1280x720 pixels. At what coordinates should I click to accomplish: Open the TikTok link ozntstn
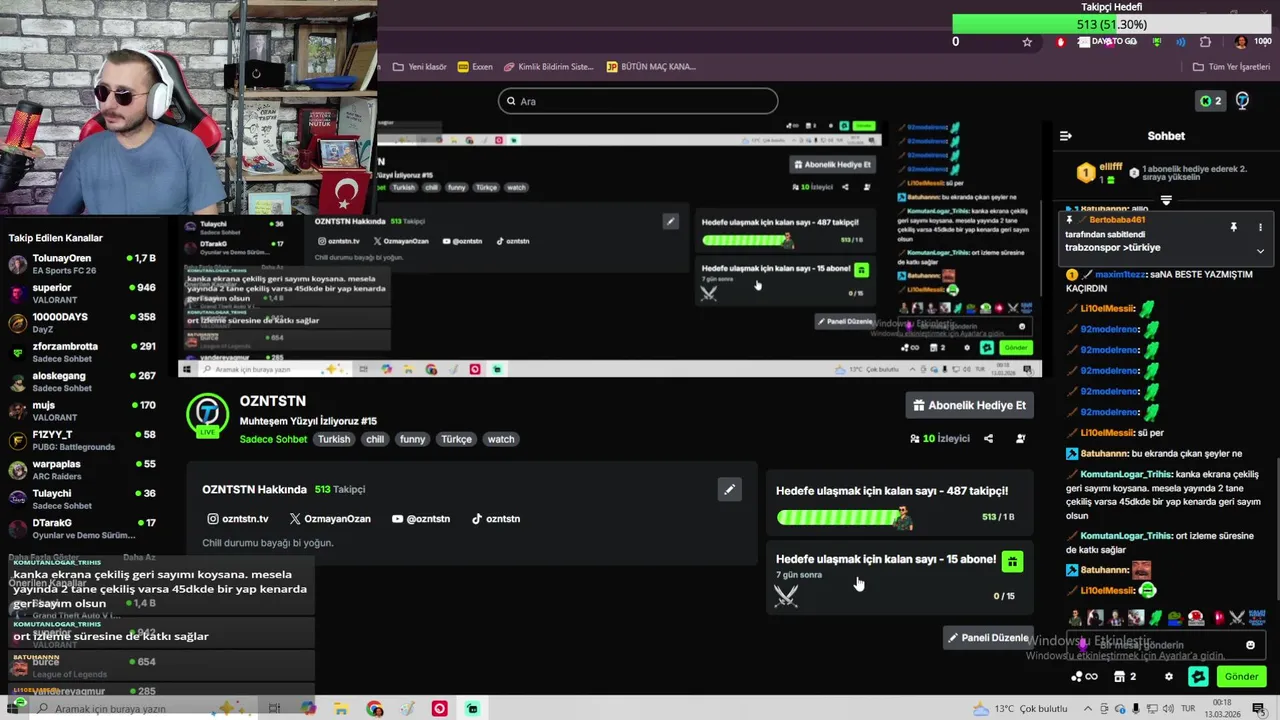click(496, 519)
